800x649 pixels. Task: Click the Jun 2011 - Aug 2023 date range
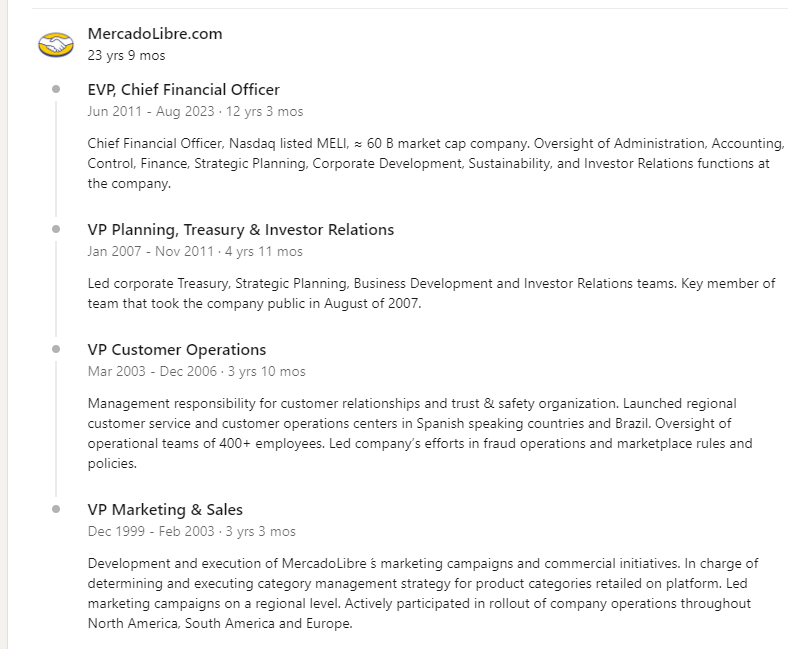pyautogui.click(x=195, y=112)
